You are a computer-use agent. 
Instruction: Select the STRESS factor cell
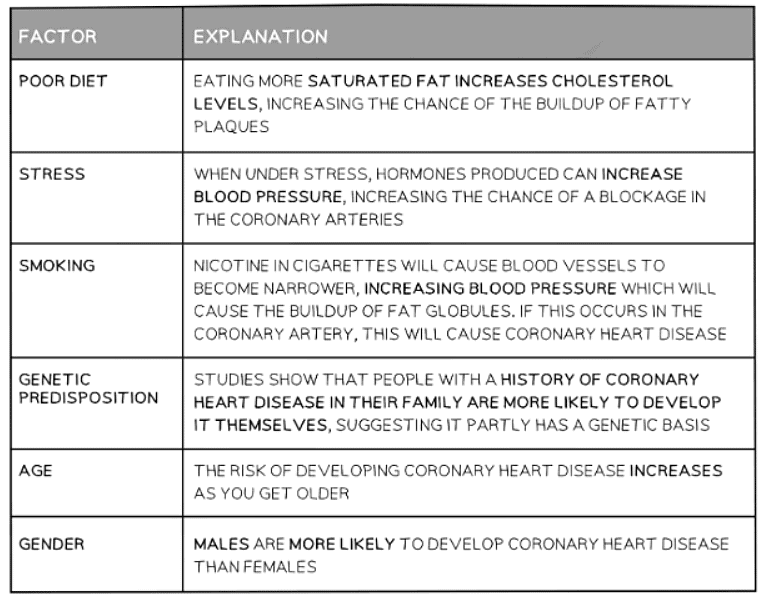pyautogui.click(x=52, y=173)
